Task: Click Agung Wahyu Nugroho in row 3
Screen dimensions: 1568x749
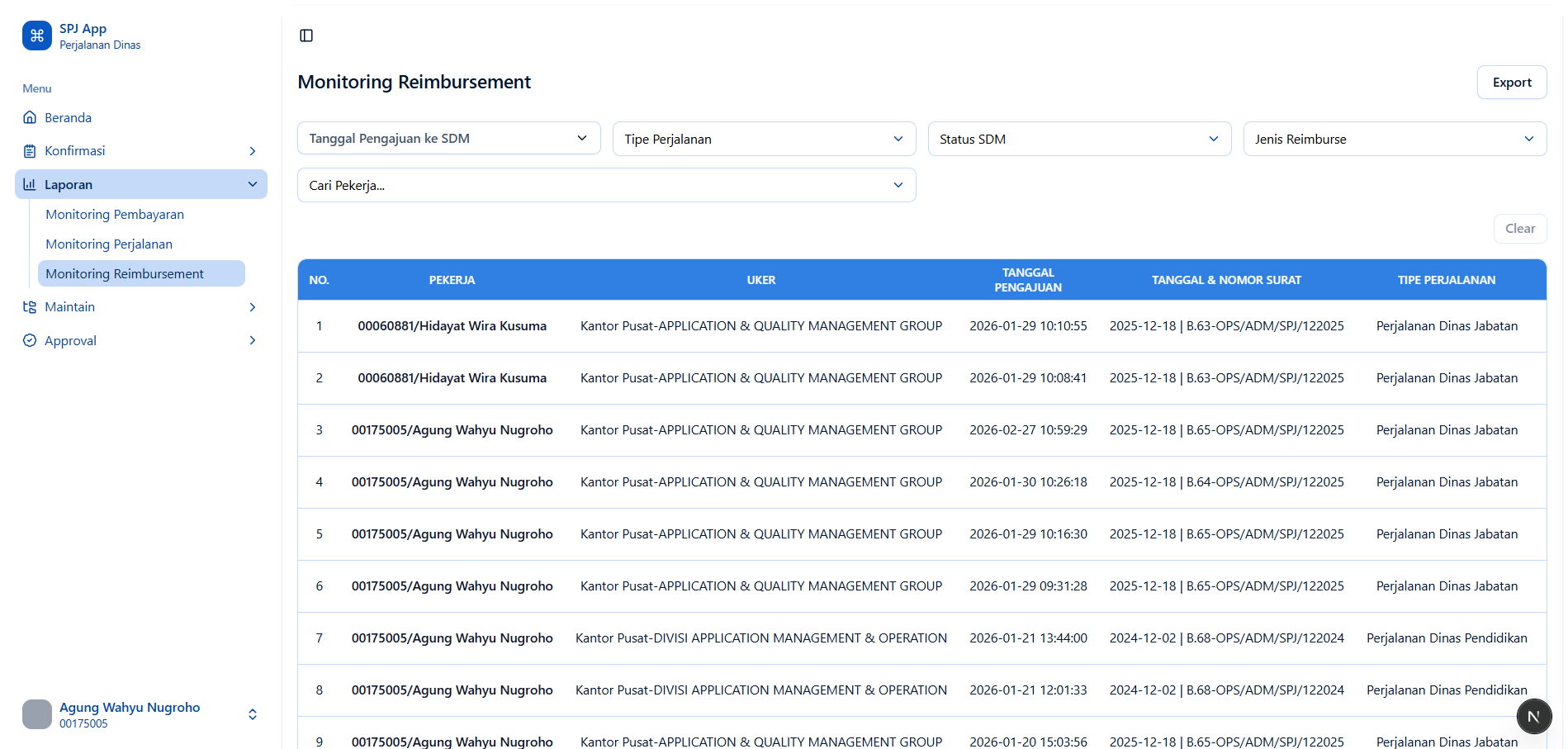Action: pos(452,430)
